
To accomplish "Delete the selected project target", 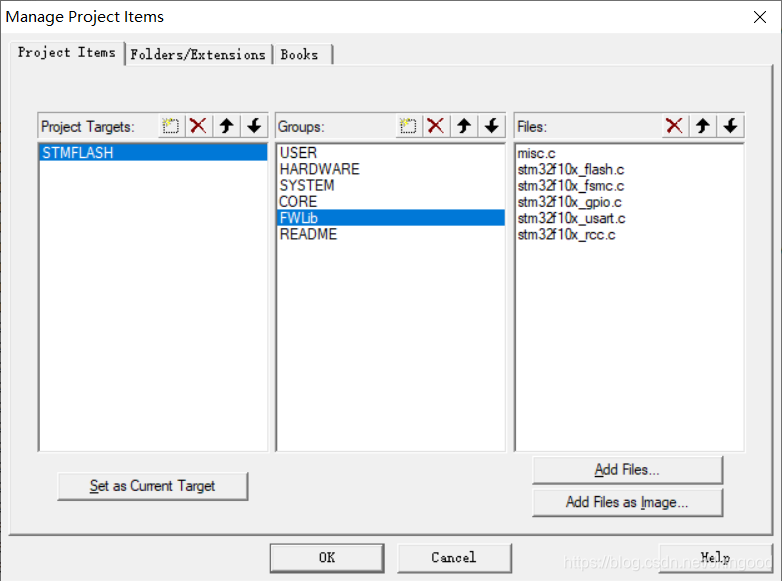I will click(x=198, y=126).
